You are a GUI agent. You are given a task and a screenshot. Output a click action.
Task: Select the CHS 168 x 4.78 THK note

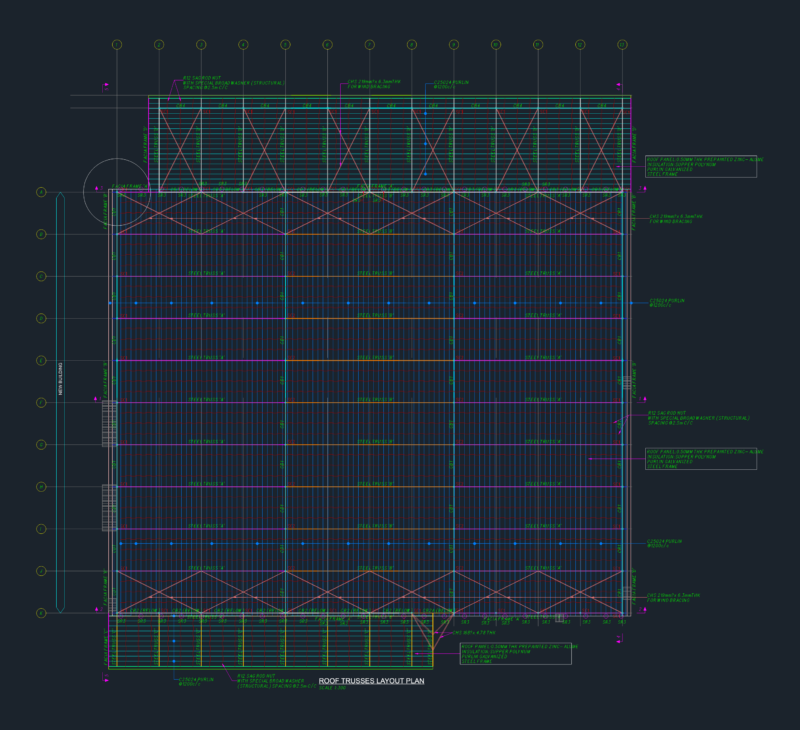(474, 633)
